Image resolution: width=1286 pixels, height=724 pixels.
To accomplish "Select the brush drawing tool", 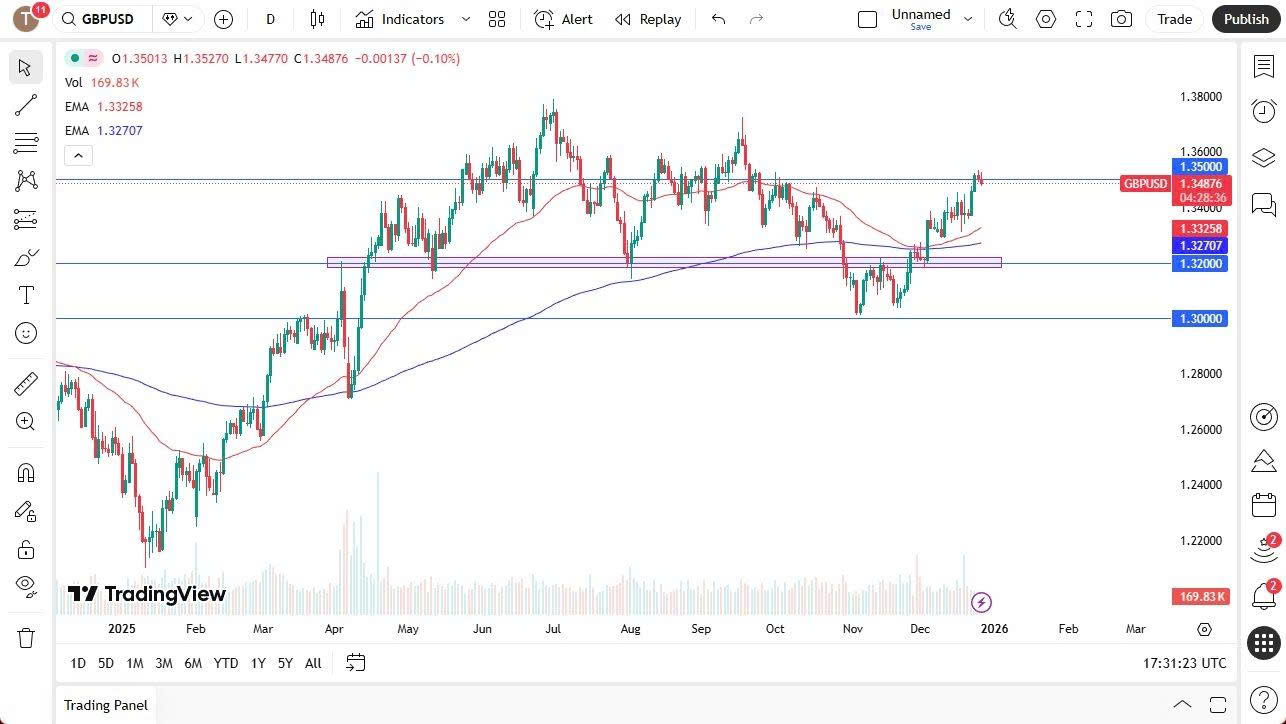I will click(x=25, y=258).
